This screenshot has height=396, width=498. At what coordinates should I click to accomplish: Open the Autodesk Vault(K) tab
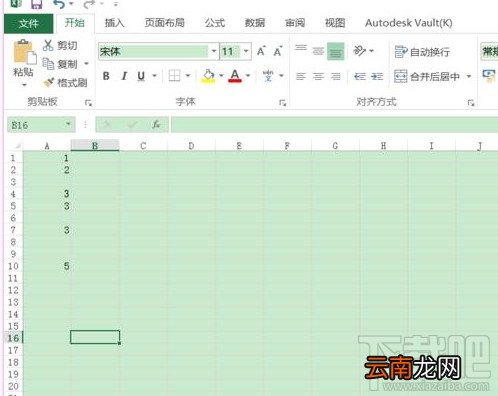(409, 23)
